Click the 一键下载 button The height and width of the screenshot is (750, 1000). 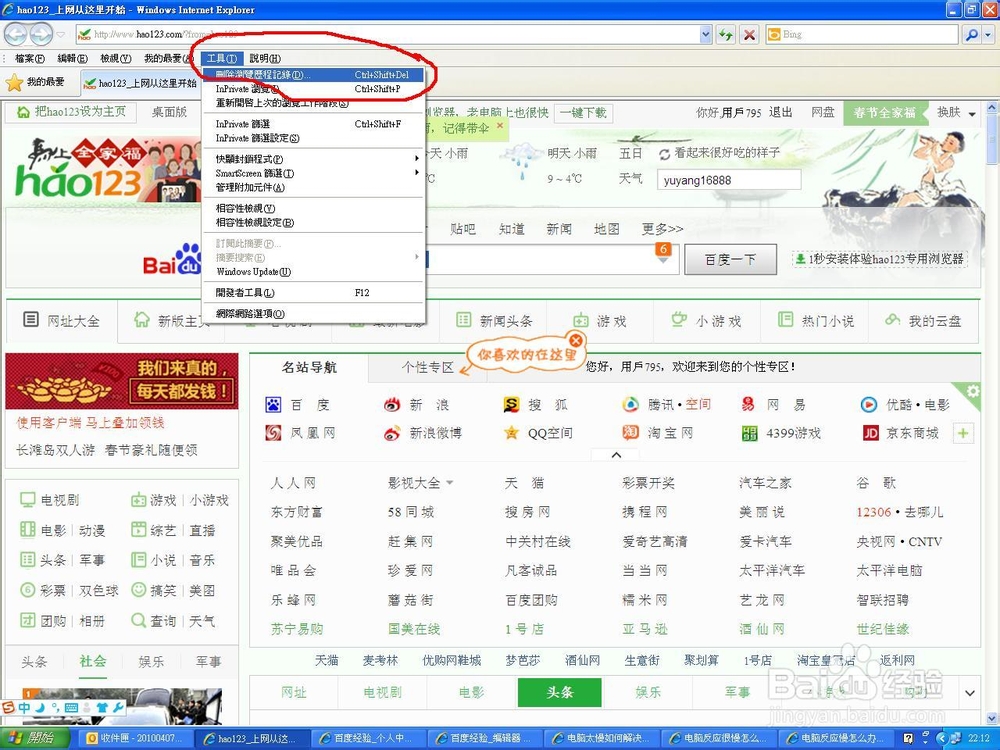point(583,113)
